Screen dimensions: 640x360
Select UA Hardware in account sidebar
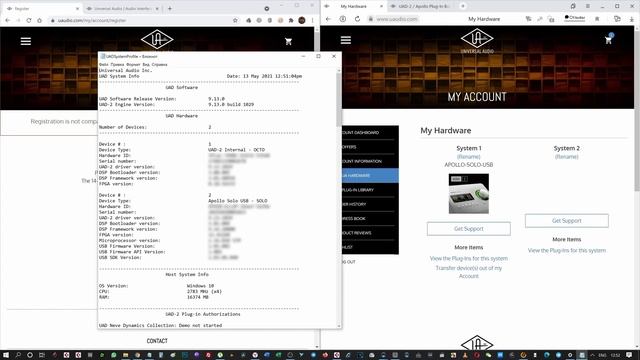click(x=369, y=176)
